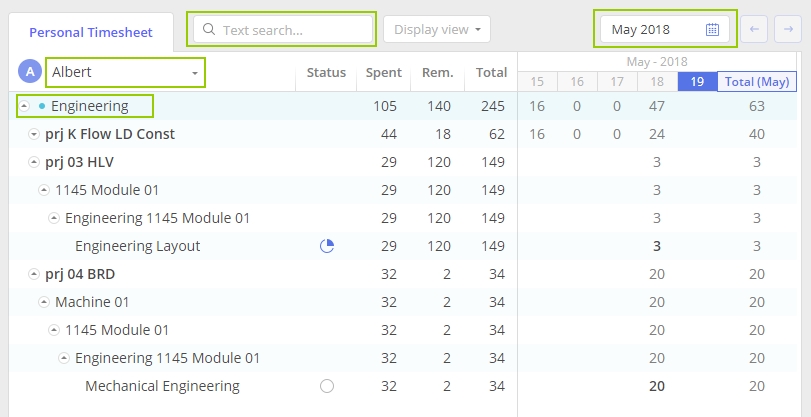
Task: Click the Total (May) column header
Action: pyautogui.click(x=757, y=82)
